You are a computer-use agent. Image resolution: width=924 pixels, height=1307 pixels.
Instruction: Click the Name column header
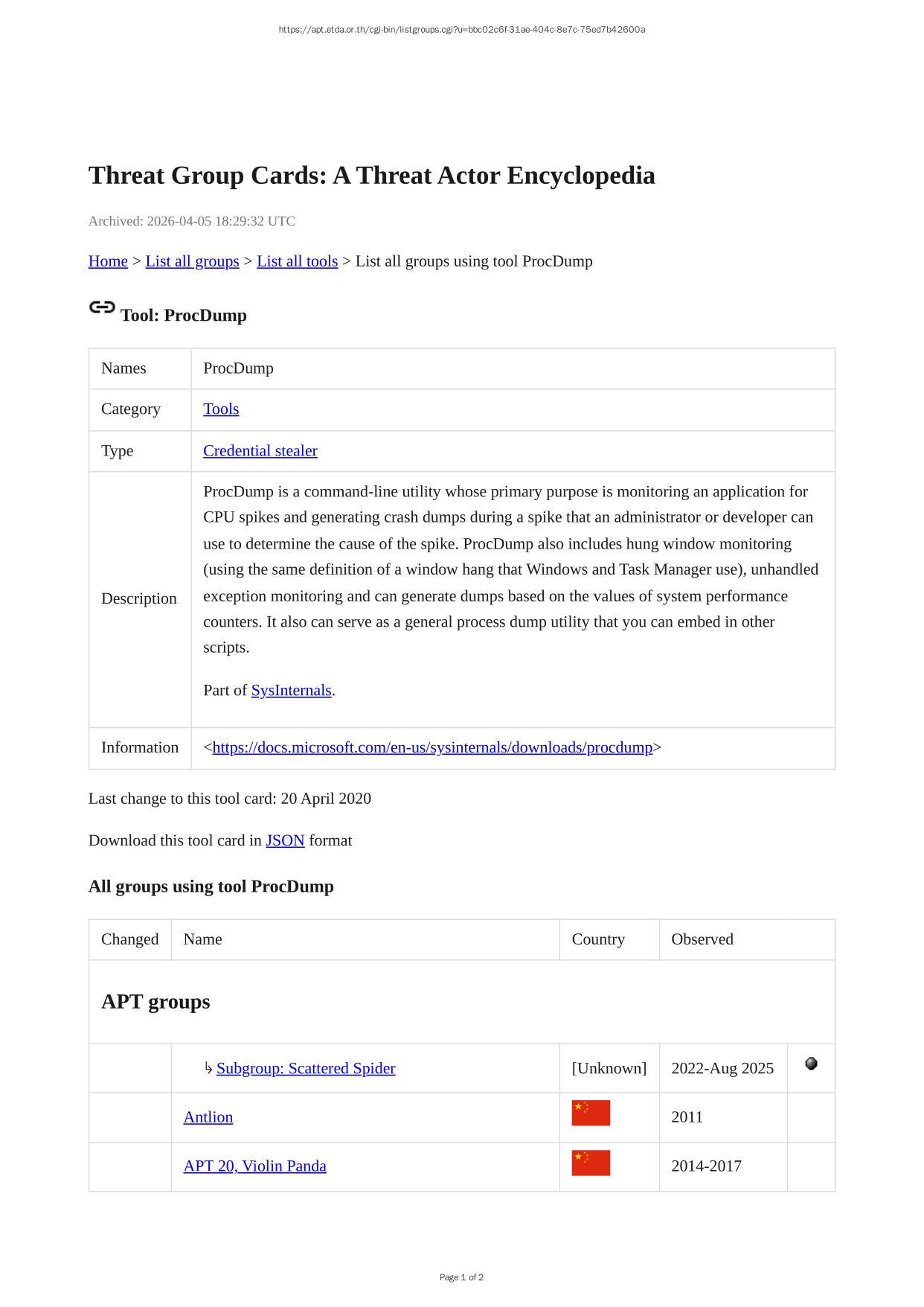(x=203, y=939)
